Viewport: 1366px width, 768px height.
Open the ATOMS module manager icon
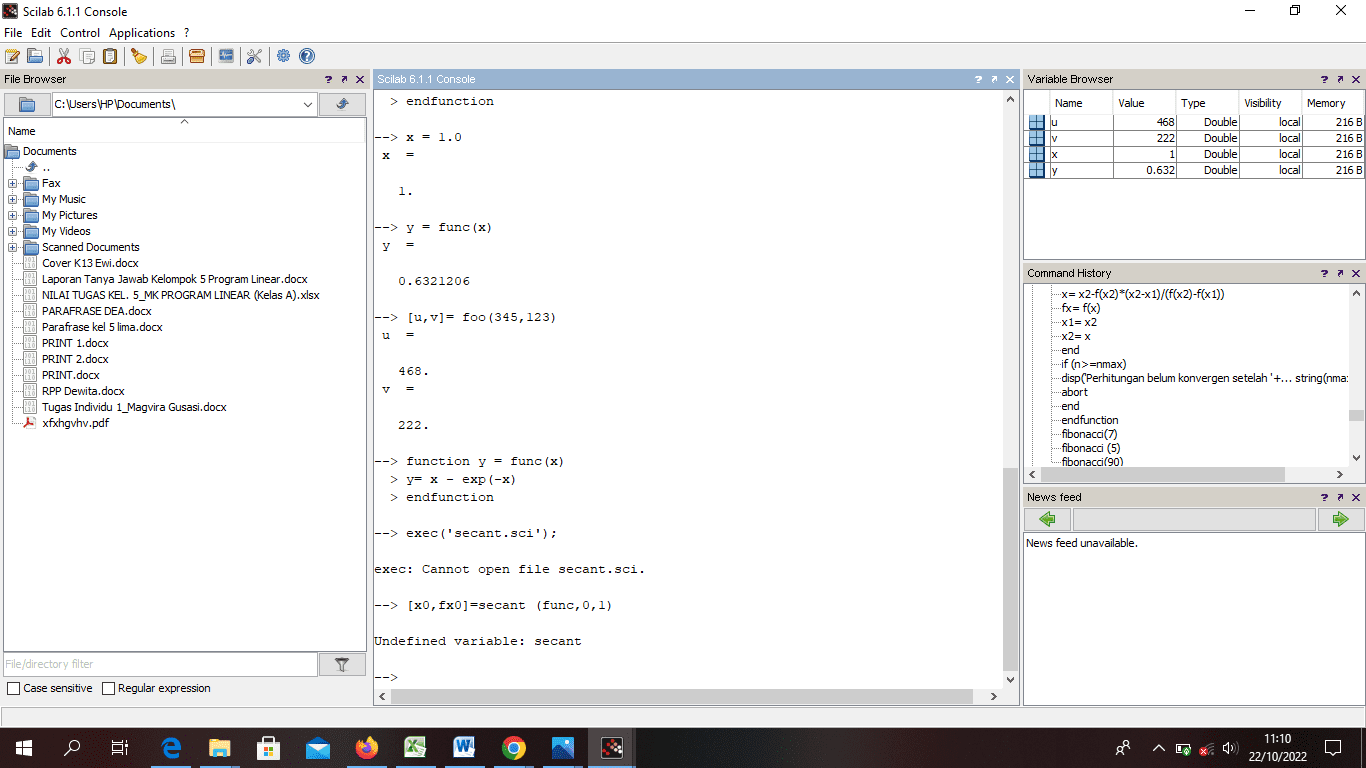(x=197, y=56)
